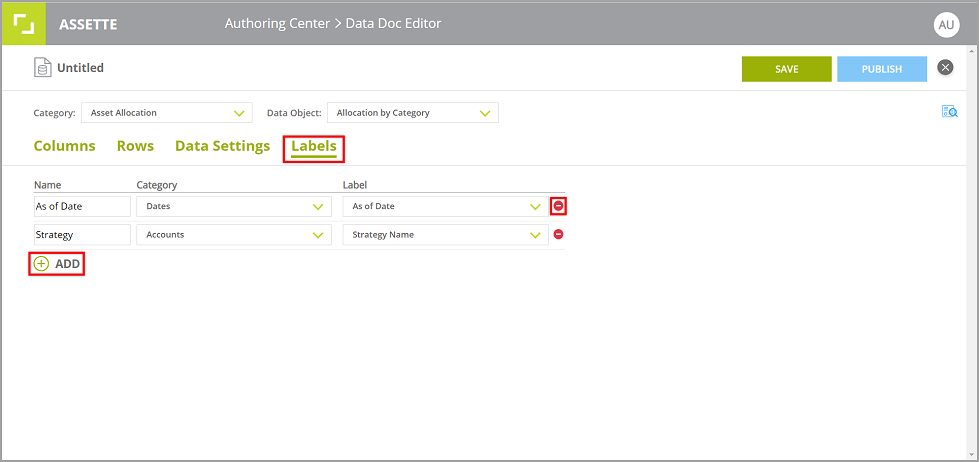Open the Category dropdown showing Asset Allocation
The image size is (979, 462).
pos(167,113)
